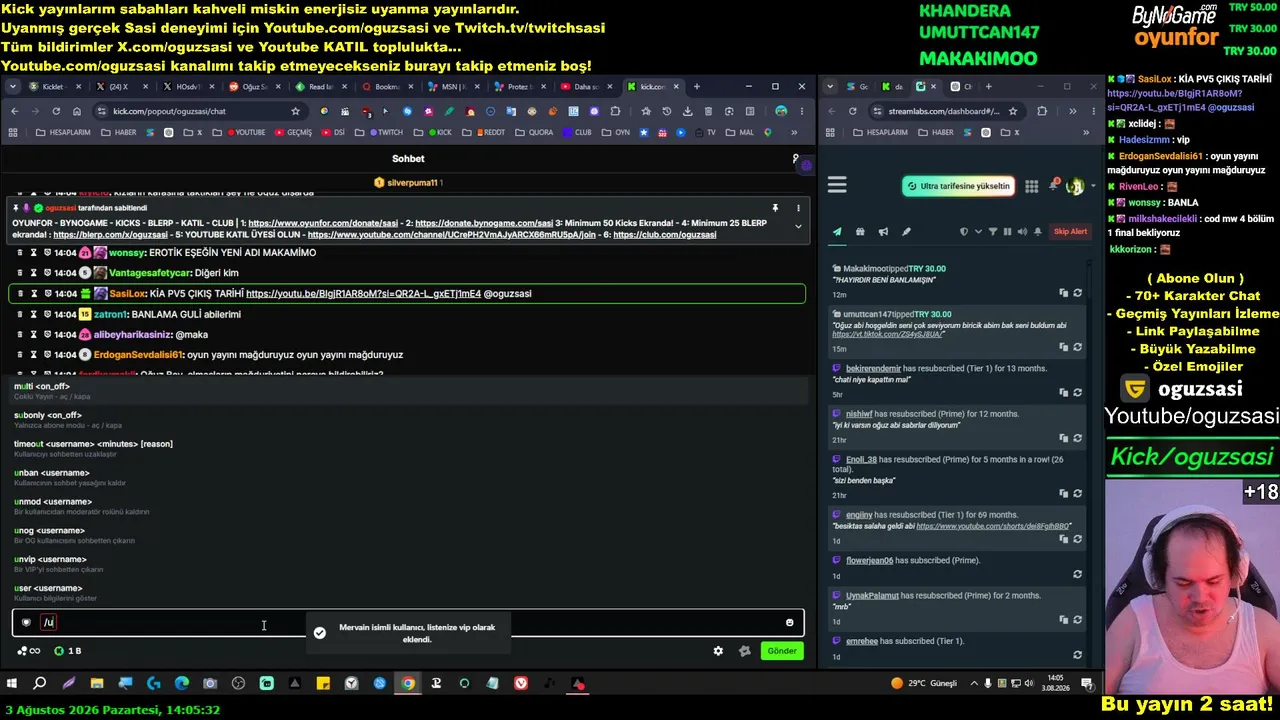Copy the umuttcan147 tip event
The height and width of the screenshot is (720, 1280).
pyautogui.click(x=1064, y=348)
